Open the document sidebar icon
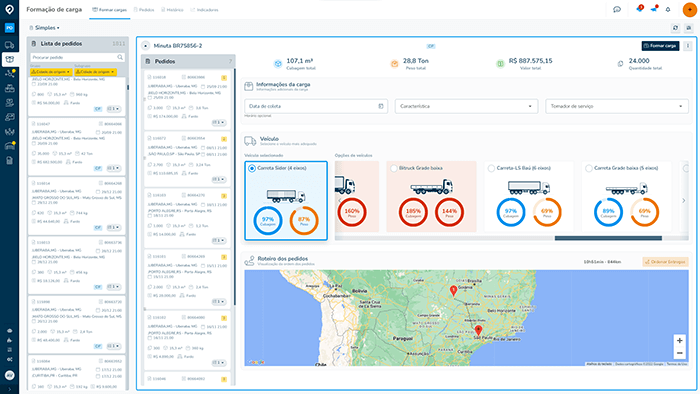This screenshot has width=700, height=394. coord(9,161)
